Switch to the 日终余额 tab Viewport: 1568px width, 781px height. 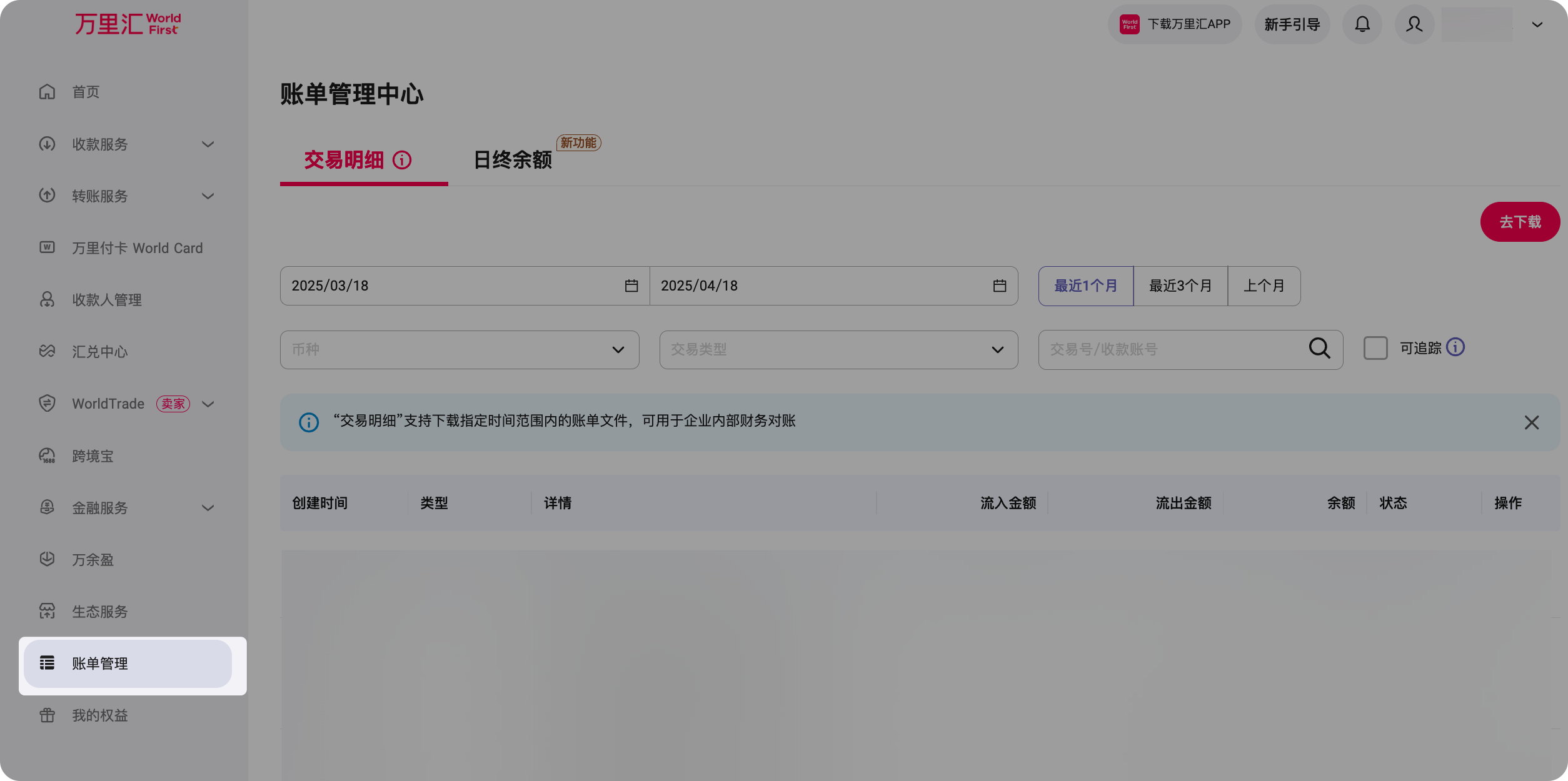[x=512, y=161]
